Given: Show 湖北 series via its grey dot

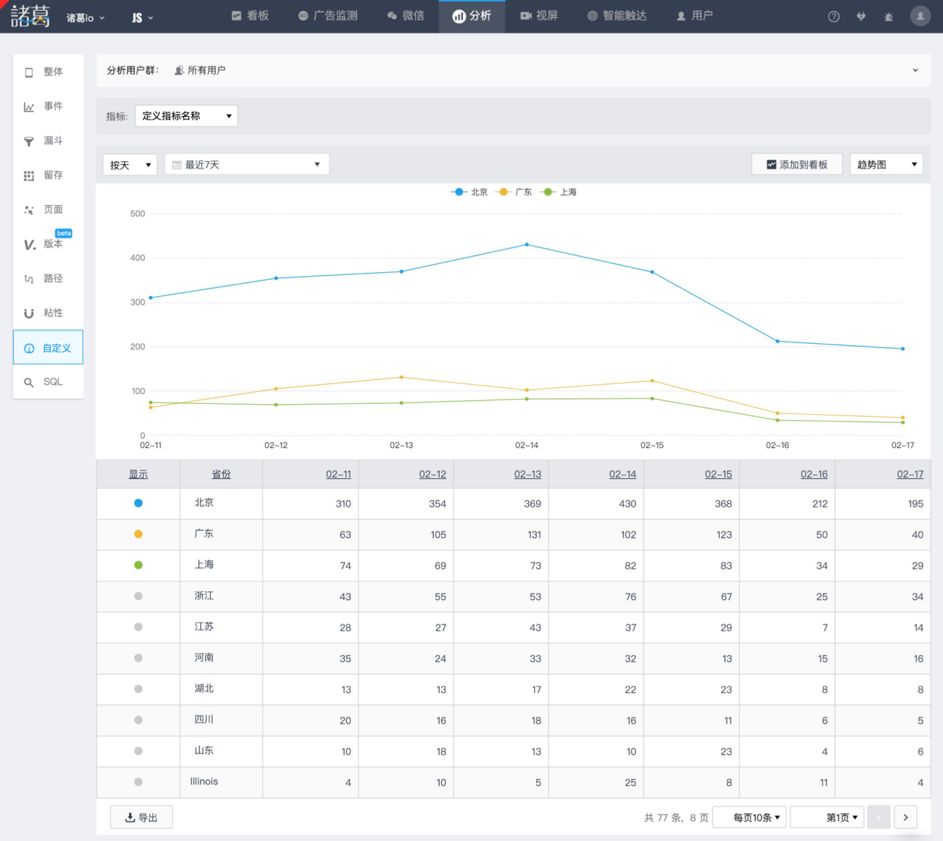Looking at the screenshot, I should pos(138,689).
